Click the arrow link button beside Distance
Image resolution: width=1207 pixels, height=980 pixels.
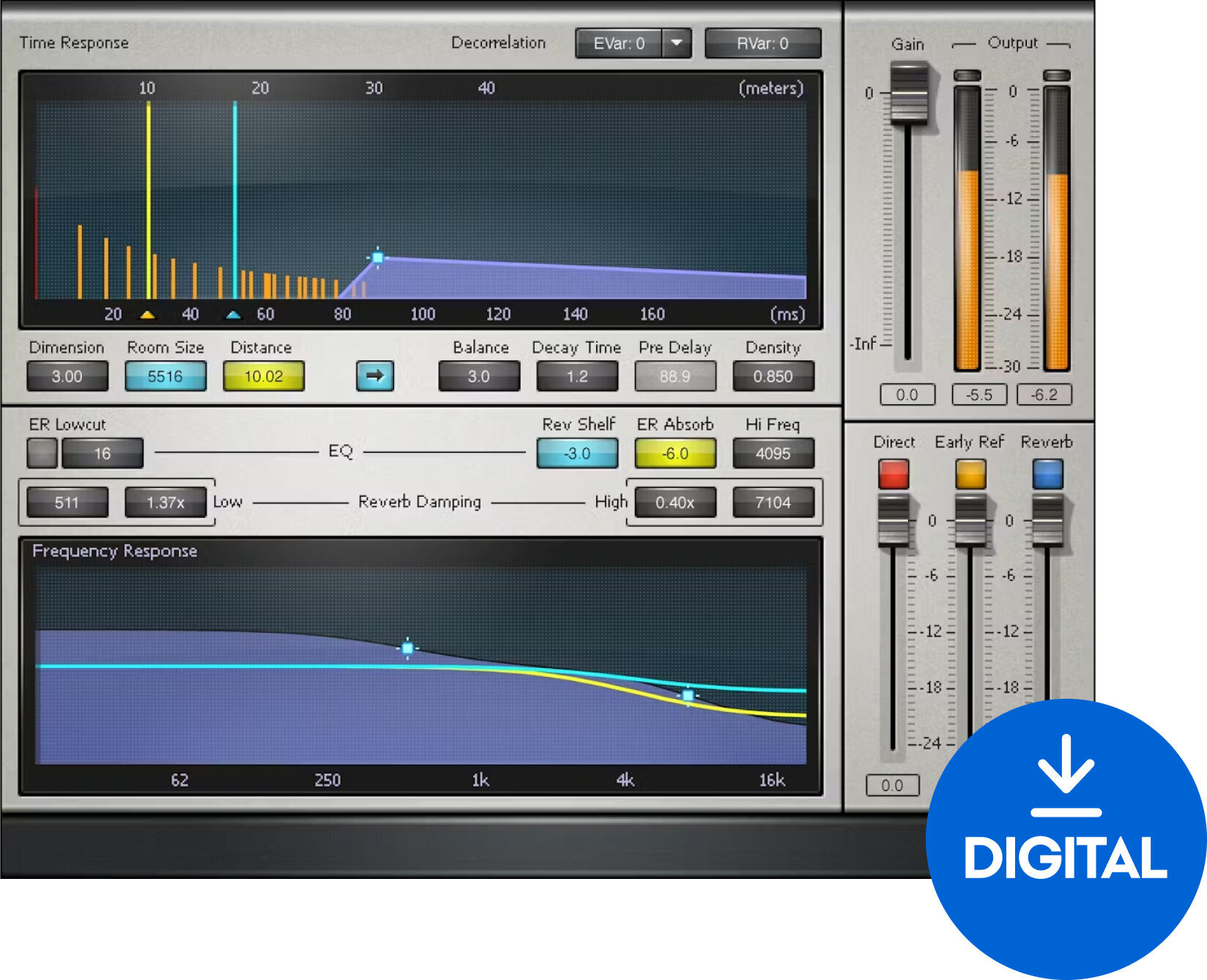click(x=374, y=376)
